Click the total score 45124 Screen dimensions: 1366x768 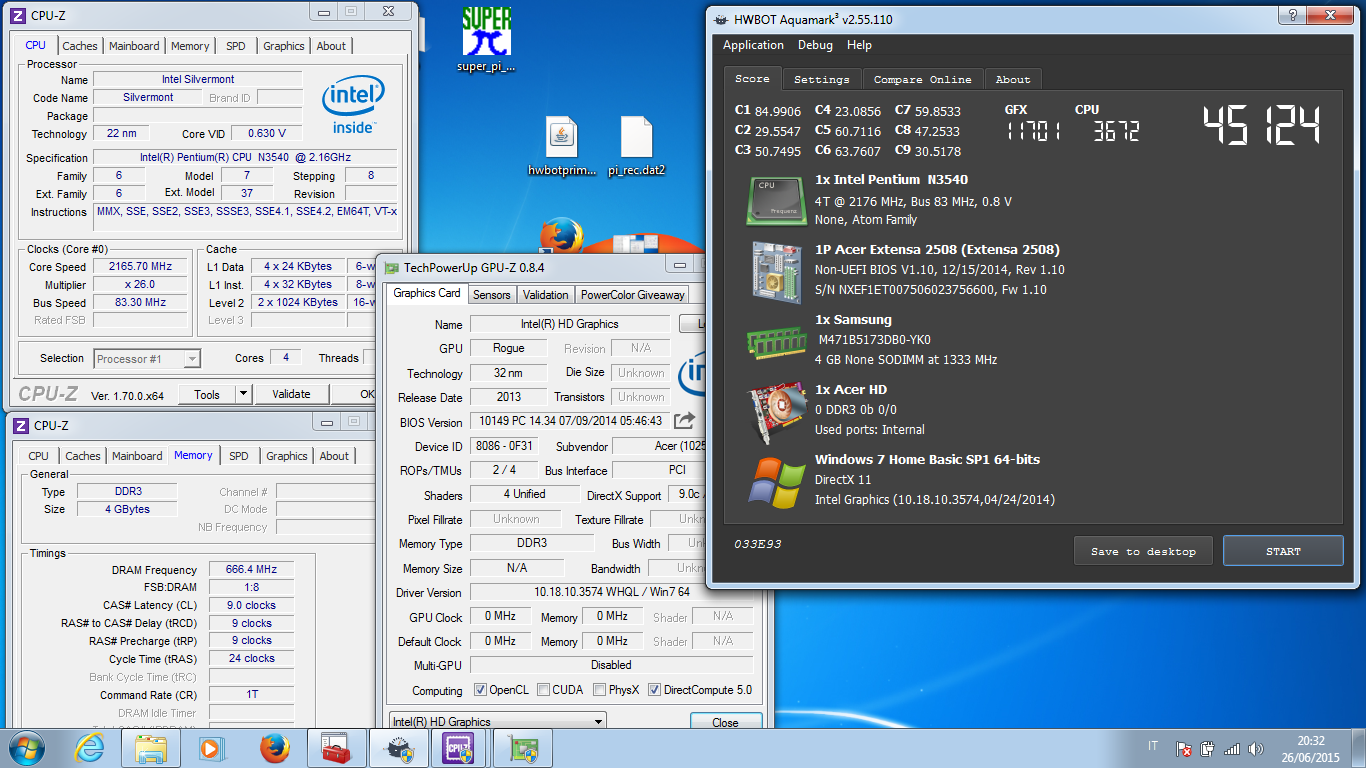pyautogui.click(x=1261, y=125)
